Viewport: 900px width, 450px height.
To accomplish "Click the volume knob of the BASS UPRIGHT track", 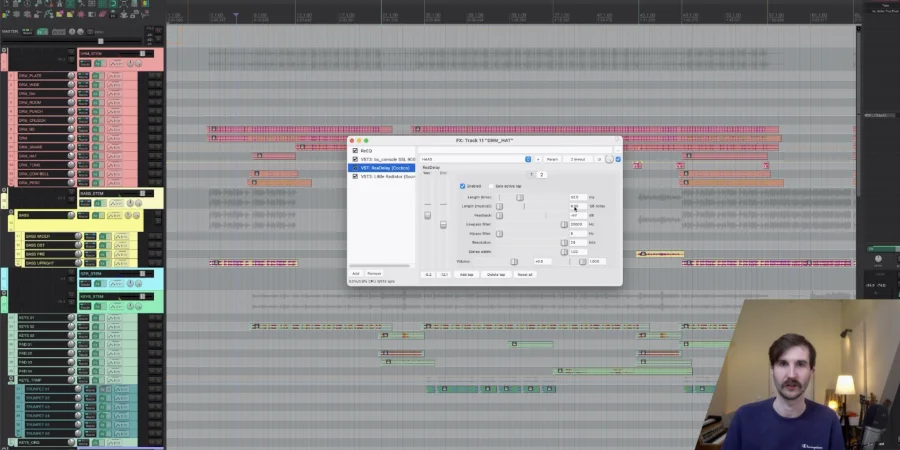I will pyautogui.click(x=78, y=263).
